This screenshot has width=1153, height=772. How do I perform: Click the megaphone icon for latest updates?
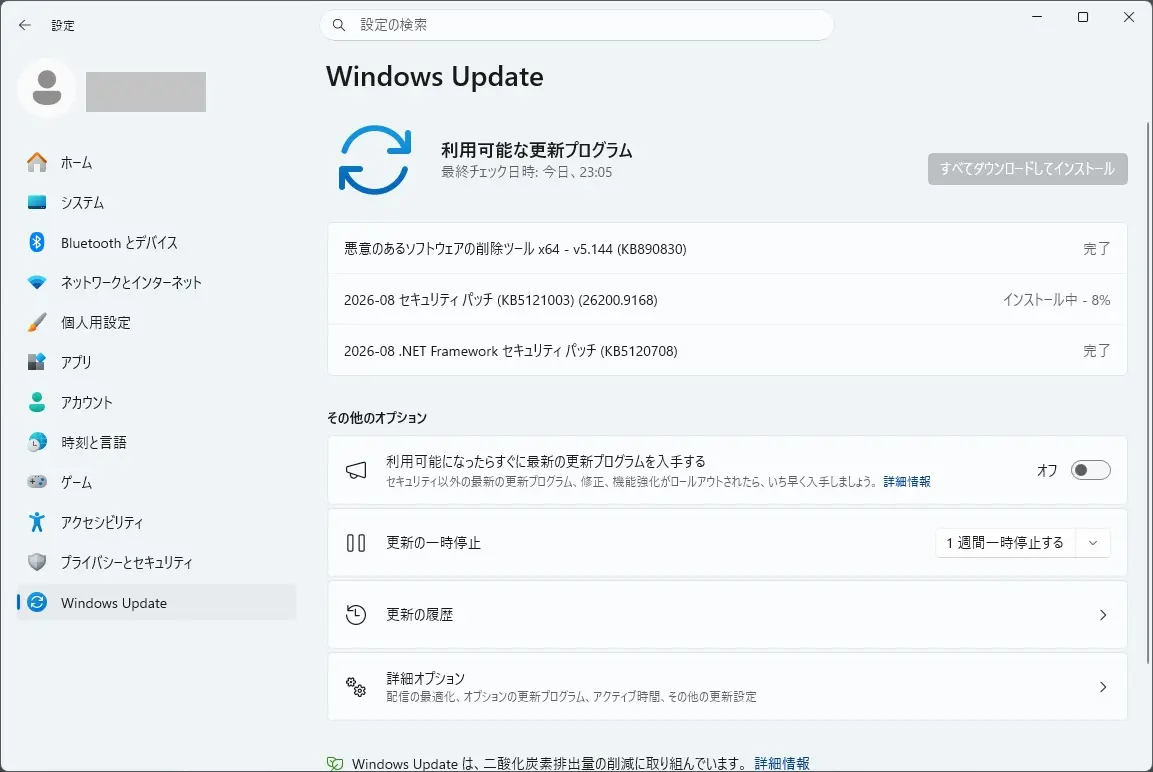(x=356, y=471)
